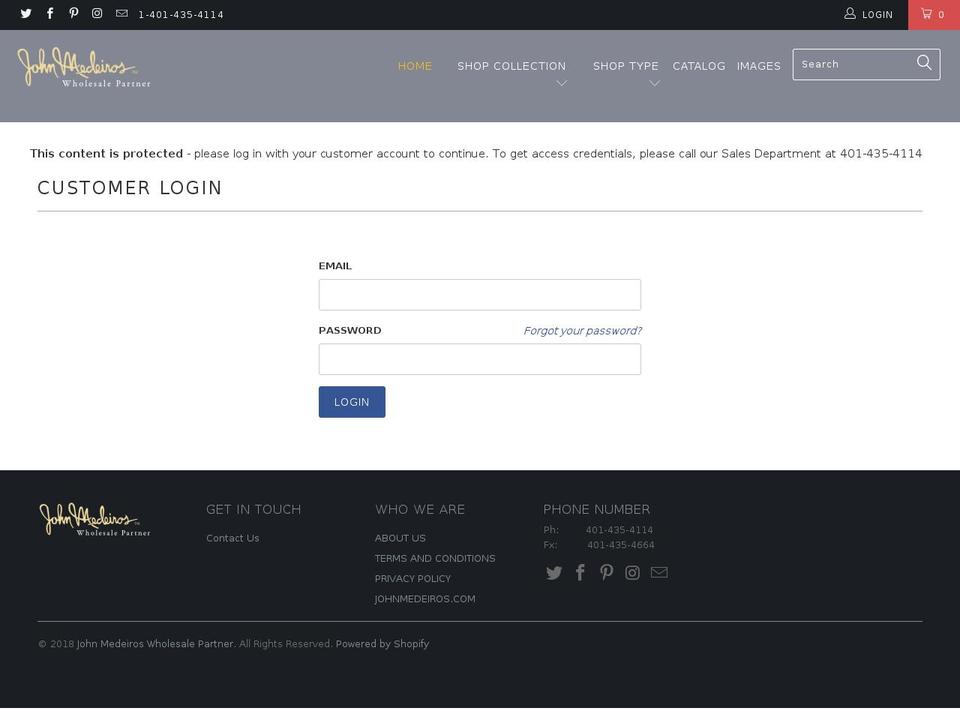The width and height of the screenshot is (960, 720).
Task: Open the Facebook icon in the top bar
Action: tap(50, 13)
